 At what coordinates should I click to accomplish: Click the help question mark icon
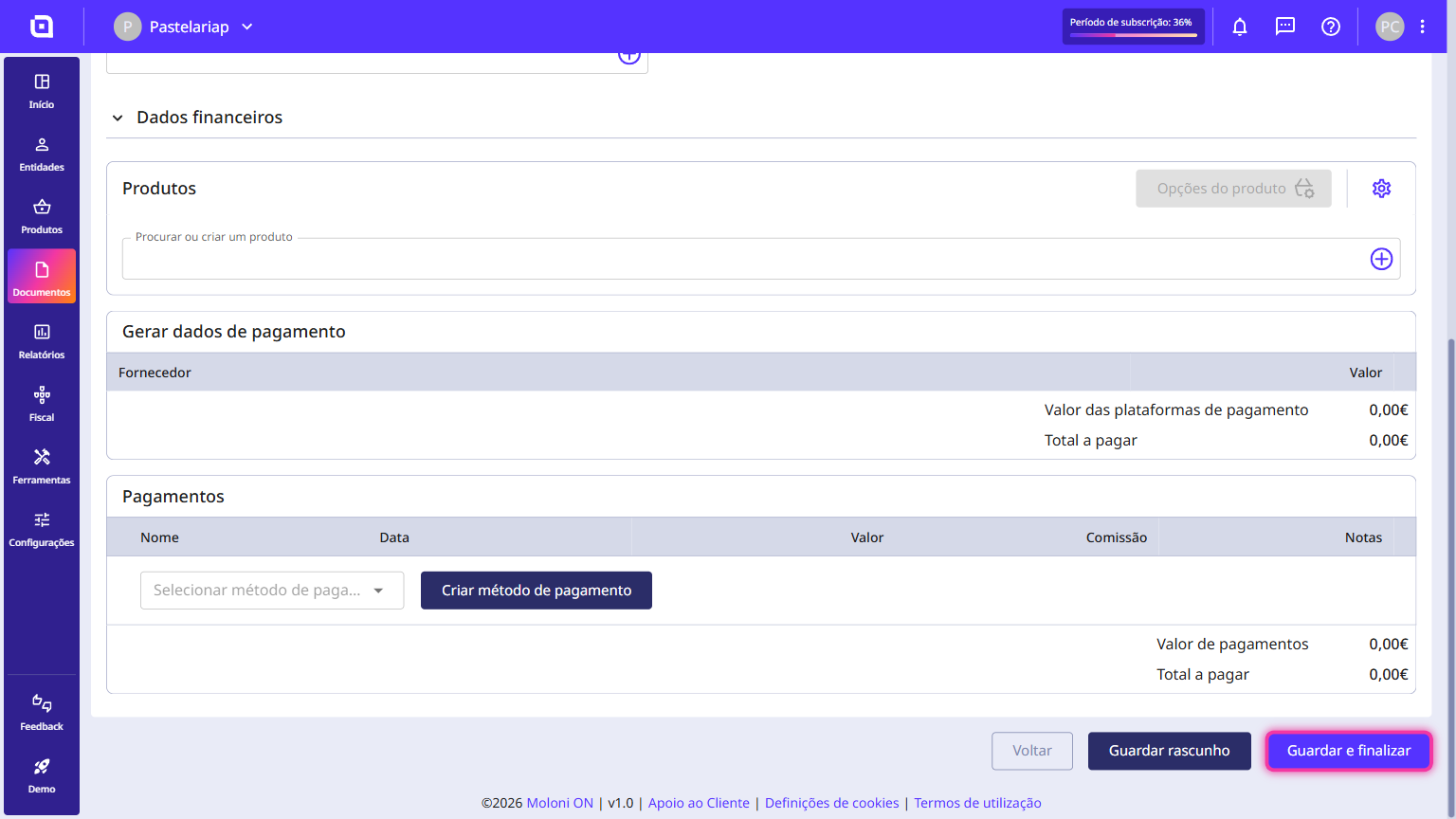1331,27
